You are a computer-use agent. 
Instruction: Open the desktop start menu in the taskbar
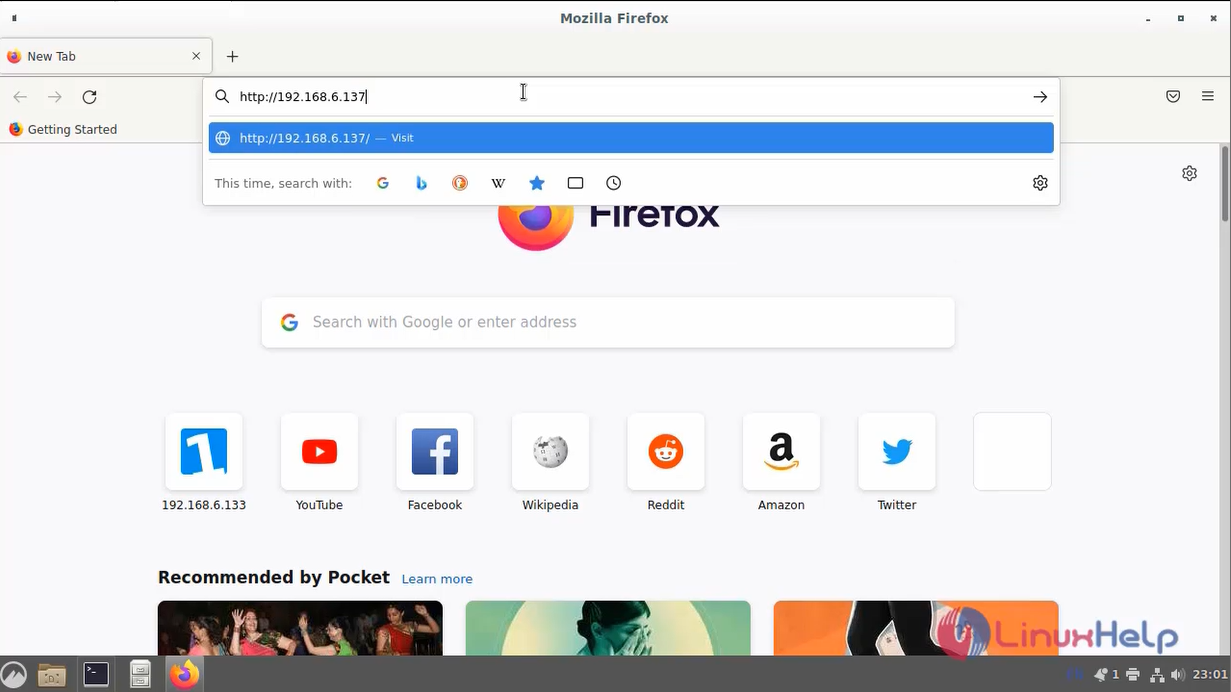click(13, 675)
